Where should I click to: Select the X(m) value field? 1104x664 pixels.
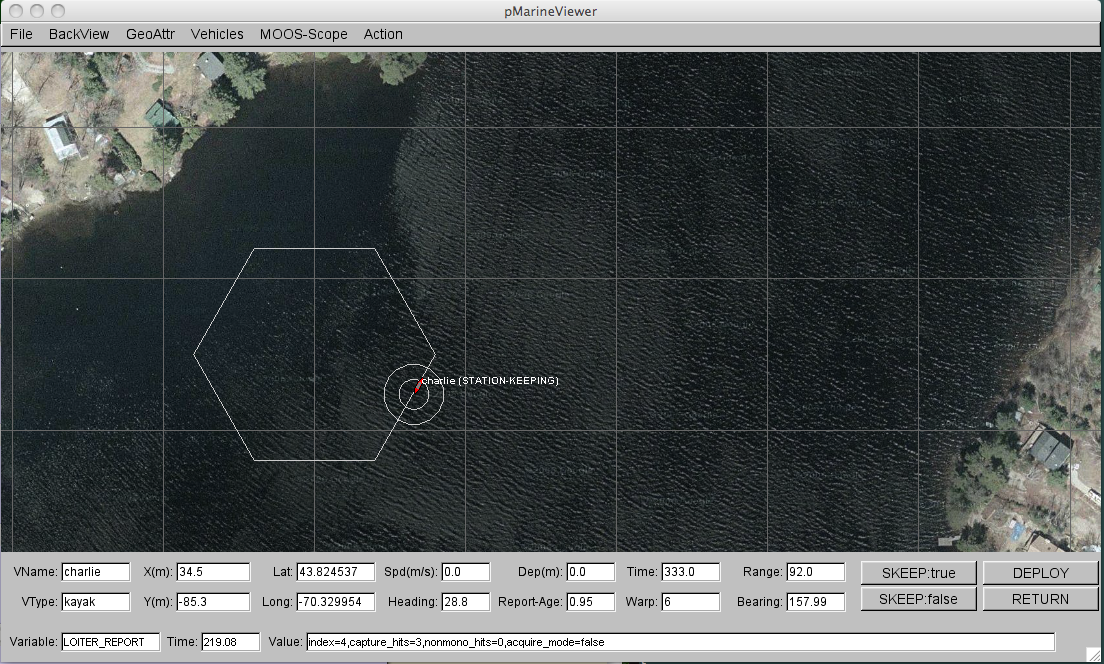click(x=212, y=573)
